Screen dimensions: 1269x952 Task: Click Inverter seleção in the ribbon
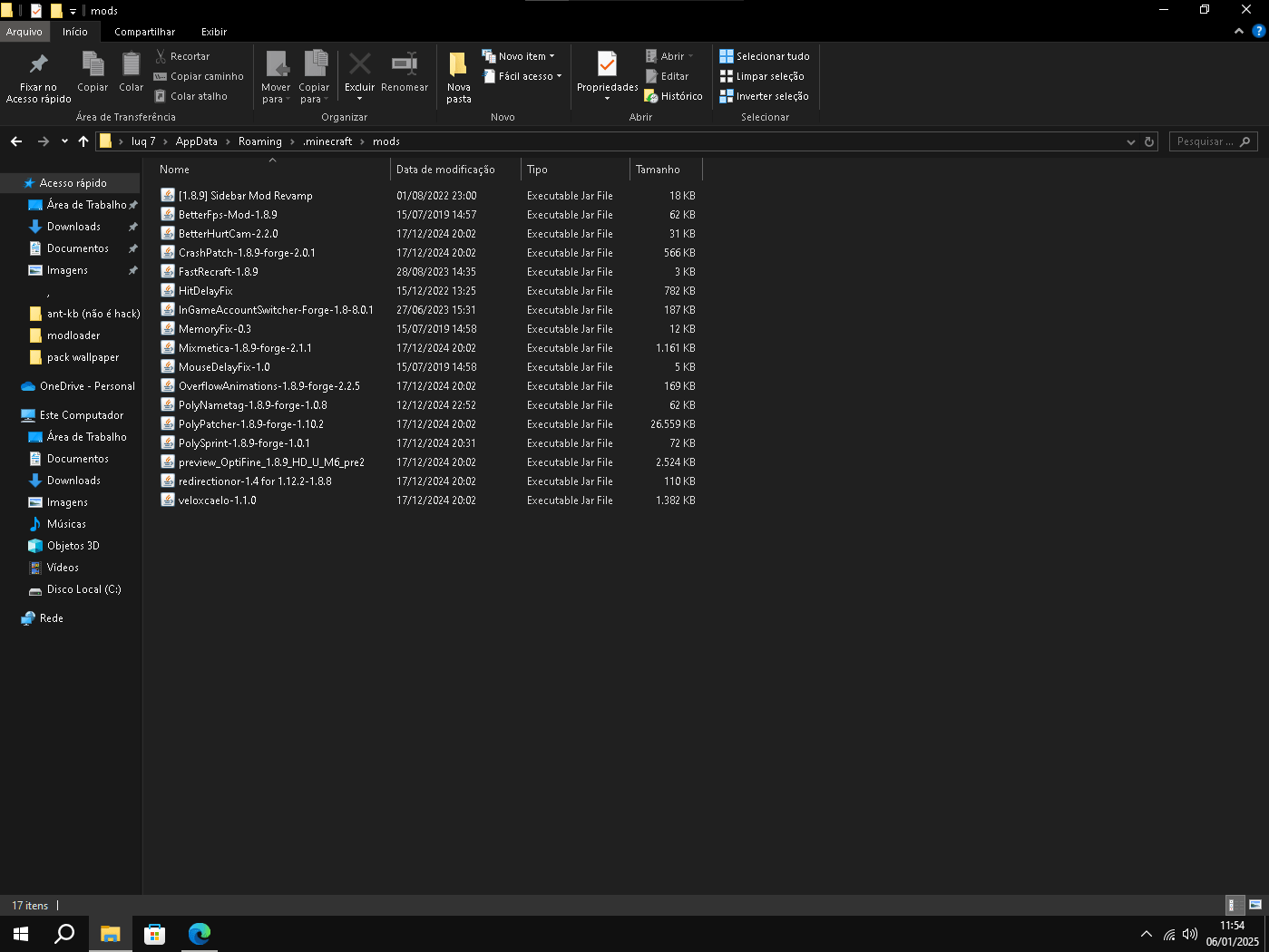tap(764, 96)
